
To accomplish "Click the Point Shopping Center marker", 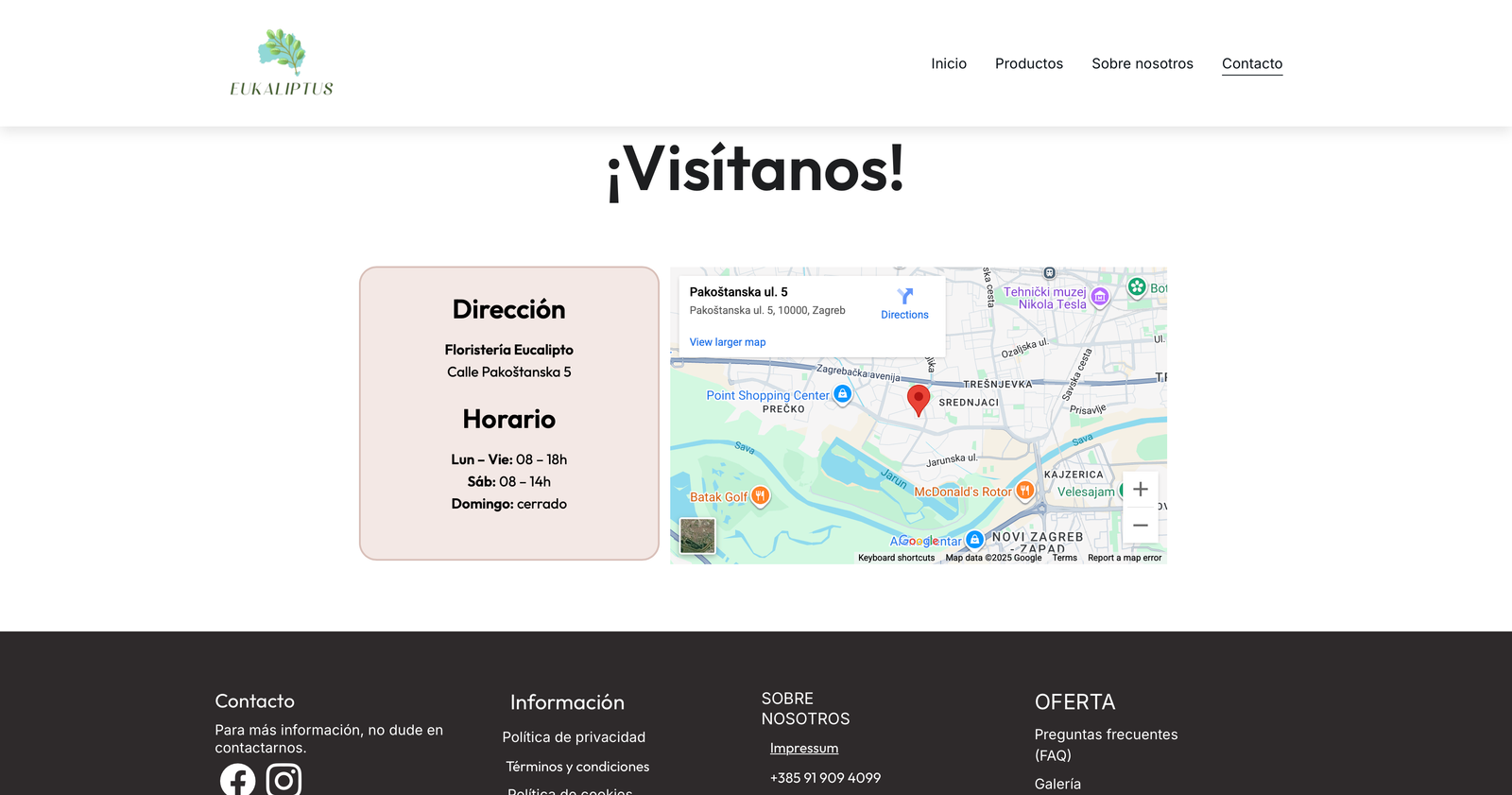I will coord(842,394).
